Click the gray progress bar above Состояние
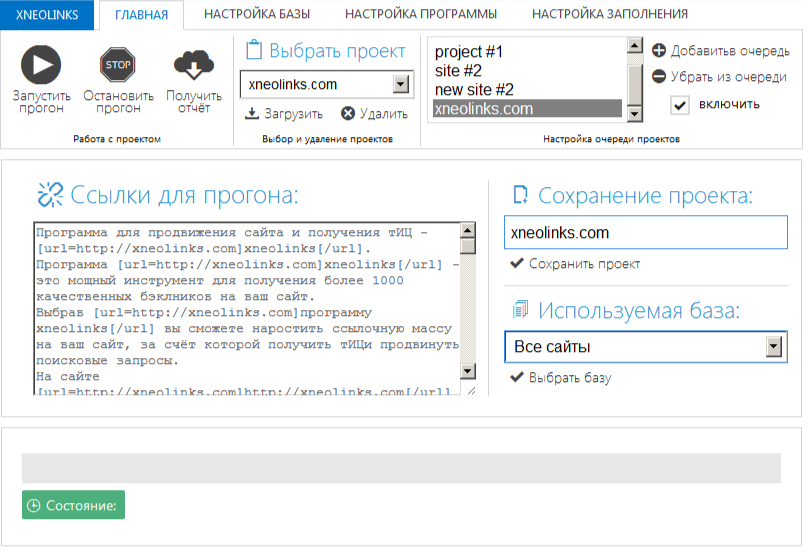Image resolution: width=809 pixels, height=554 pixels. [401, 468]
